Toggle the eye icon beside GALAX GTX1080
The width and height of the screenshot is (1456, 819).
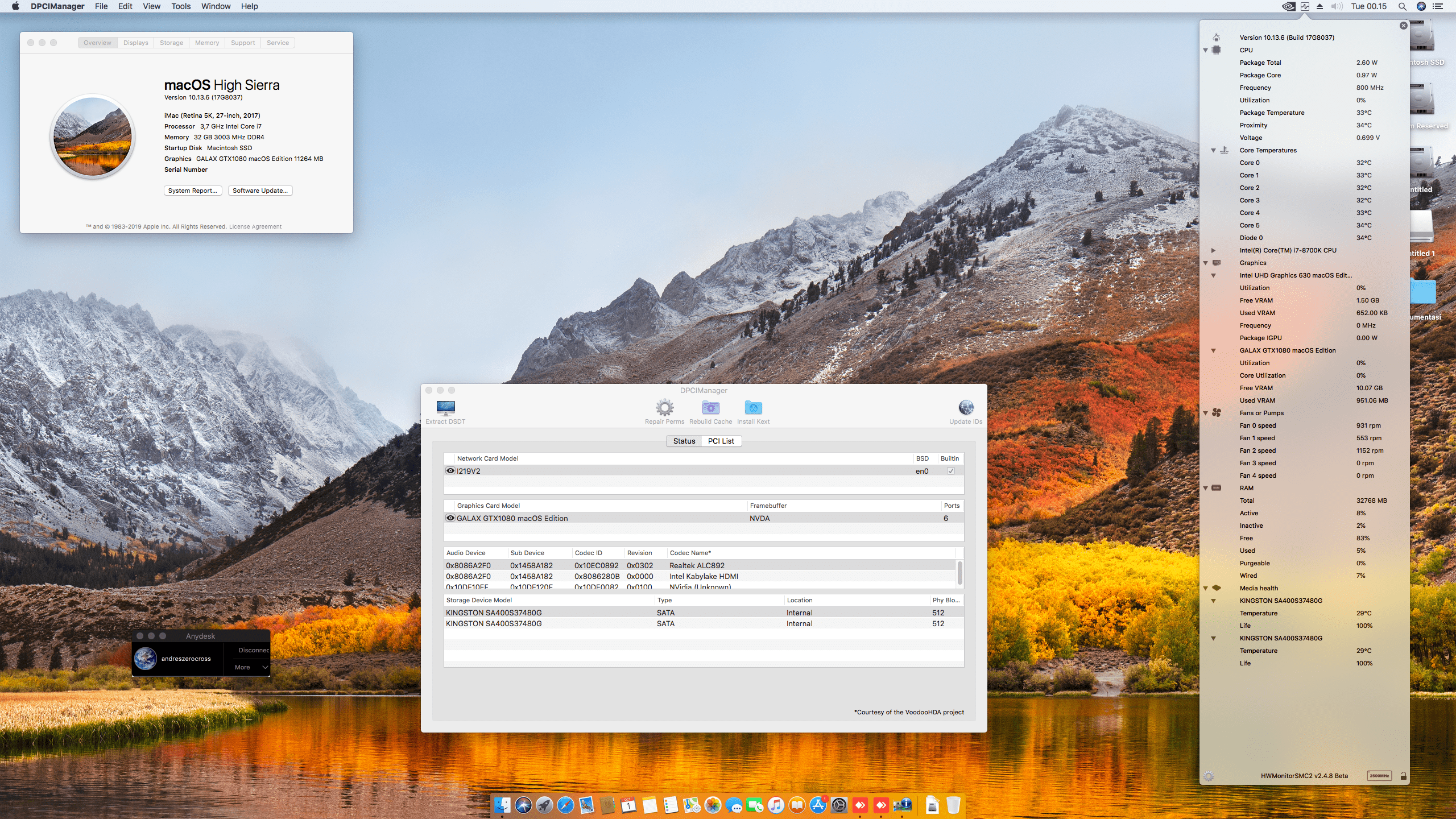(x=450, y=518)
